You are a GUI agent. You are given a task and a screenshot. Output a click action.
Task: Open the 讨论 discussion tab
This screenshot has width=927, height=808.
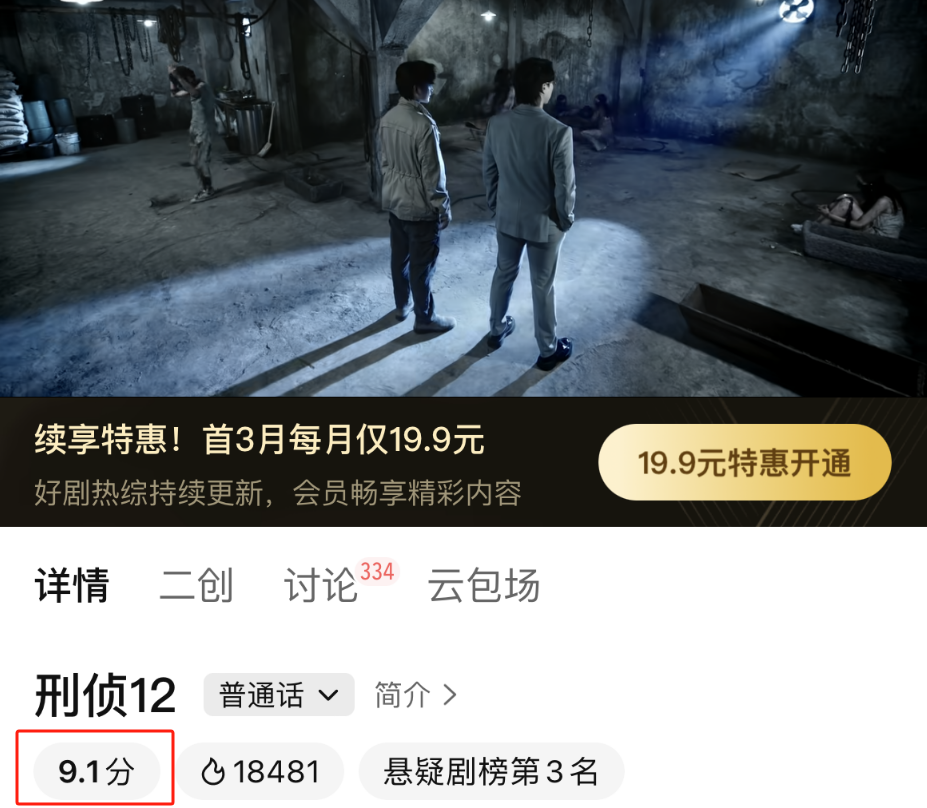[321, 585]
